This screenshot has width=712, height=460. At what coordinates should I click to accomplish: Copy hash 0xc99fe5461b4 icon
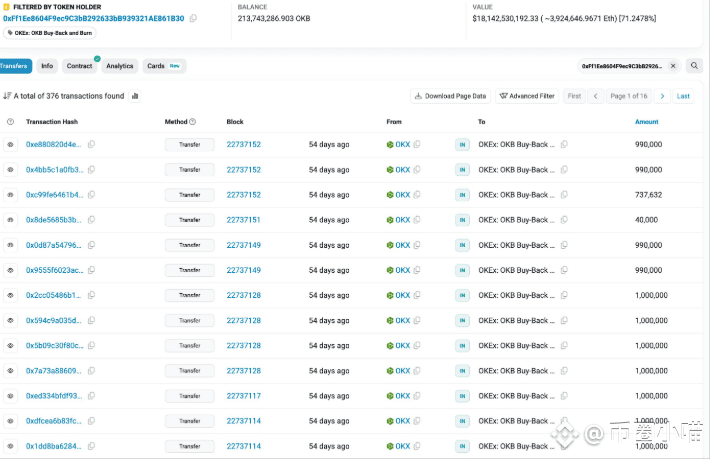tap(91, 195)
